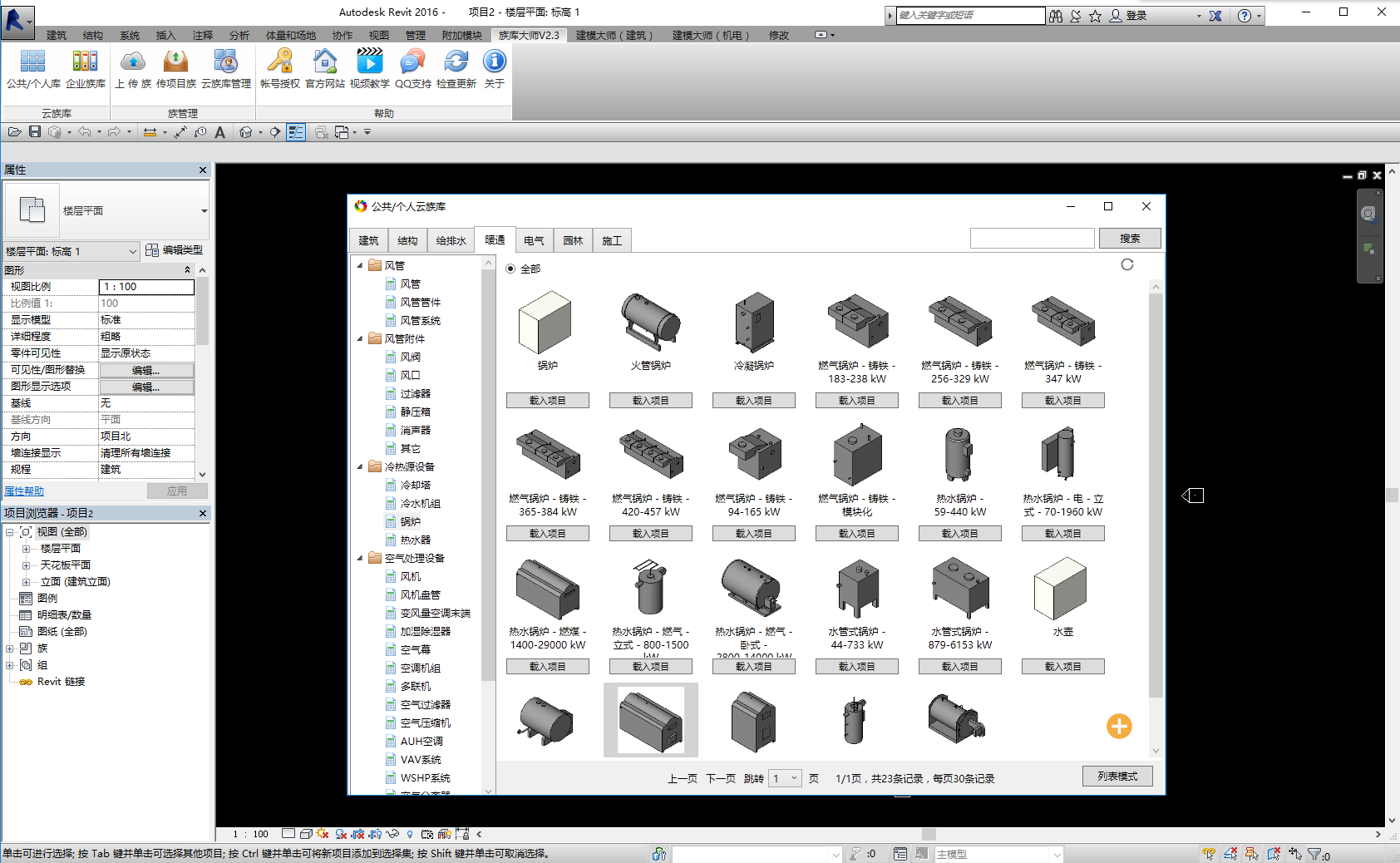Switch to 给排水 tab in library dialog
Image resolution: width=1400 pixels, height=863 pixels.
coord(451,240)
